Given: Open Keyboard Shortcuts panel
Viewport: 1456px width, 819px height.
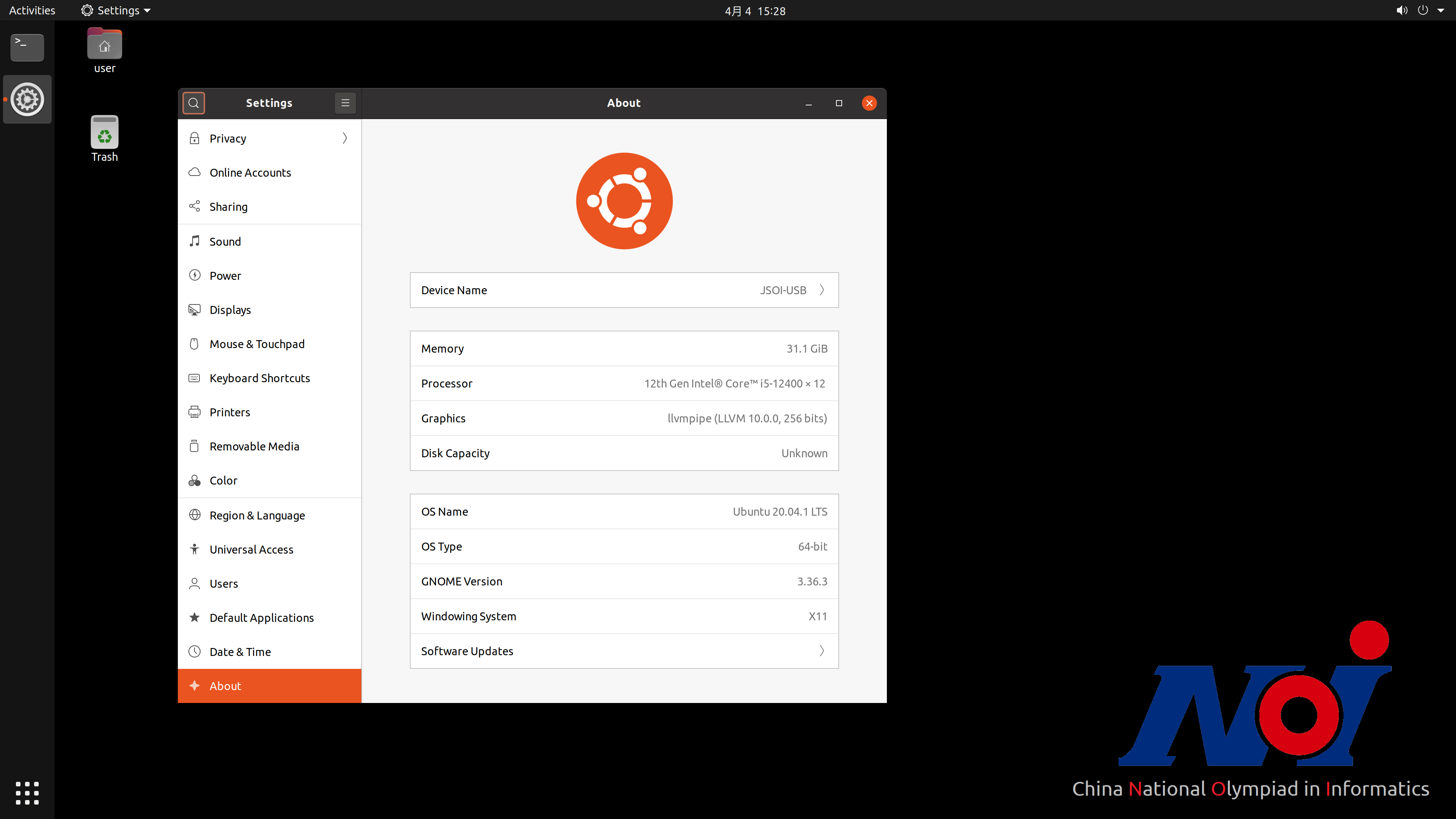Looking at the screenshot, I should pos(259,378).
